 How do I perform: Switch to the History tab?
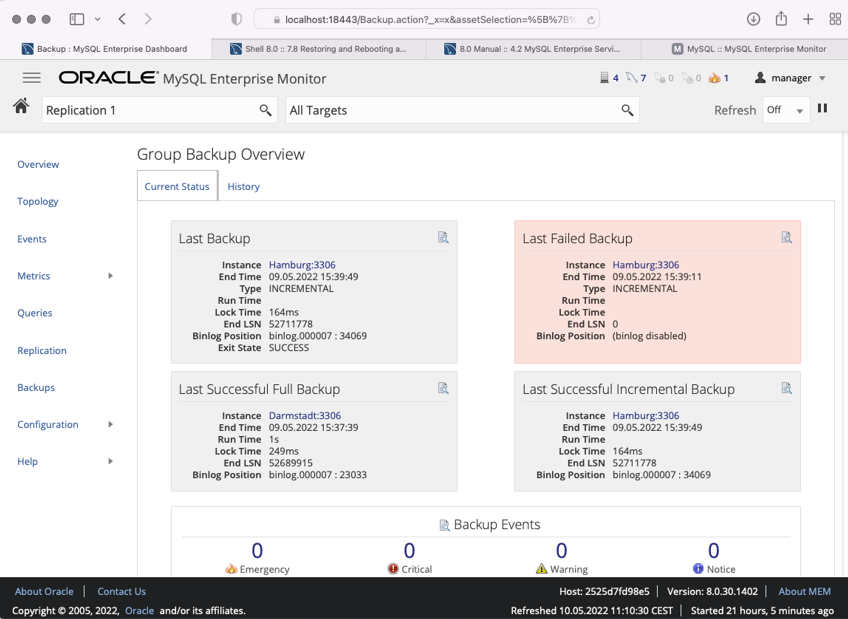pos(243,187)
